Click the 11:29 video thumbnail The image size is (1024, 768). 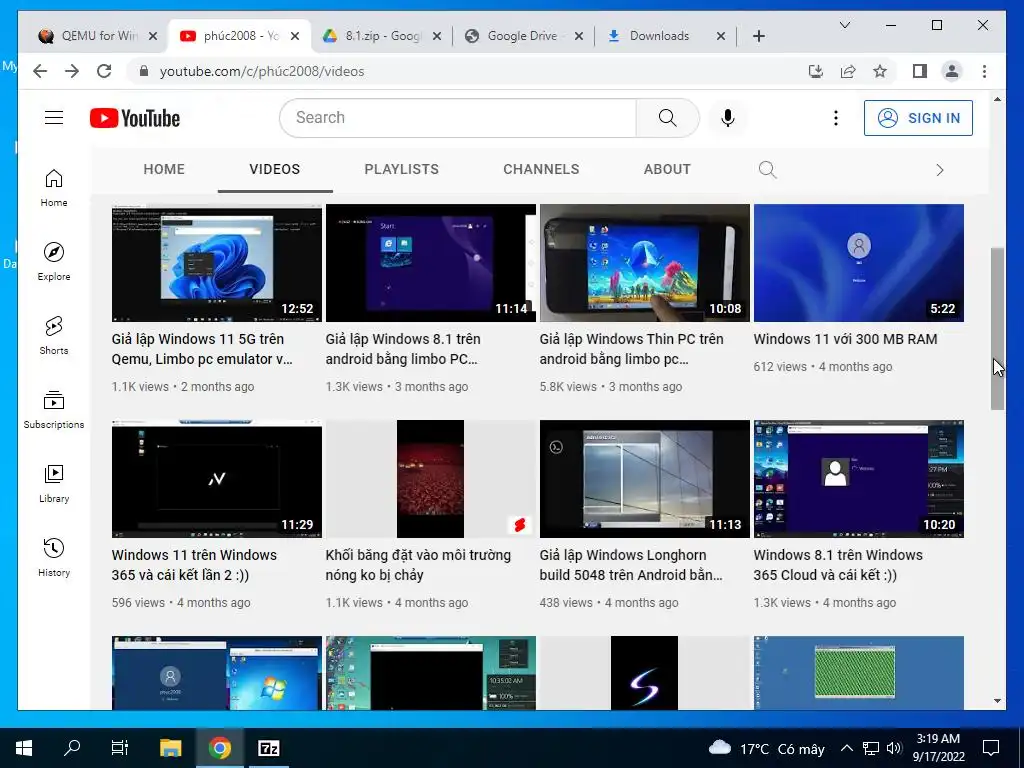click(x=217, y=479)
